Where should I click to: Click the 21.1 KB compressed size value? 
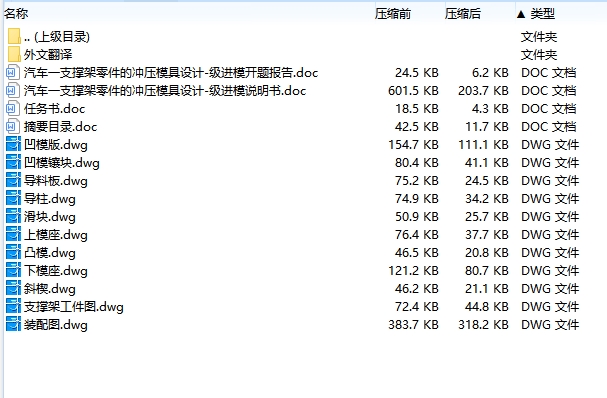tap(487, 288)
